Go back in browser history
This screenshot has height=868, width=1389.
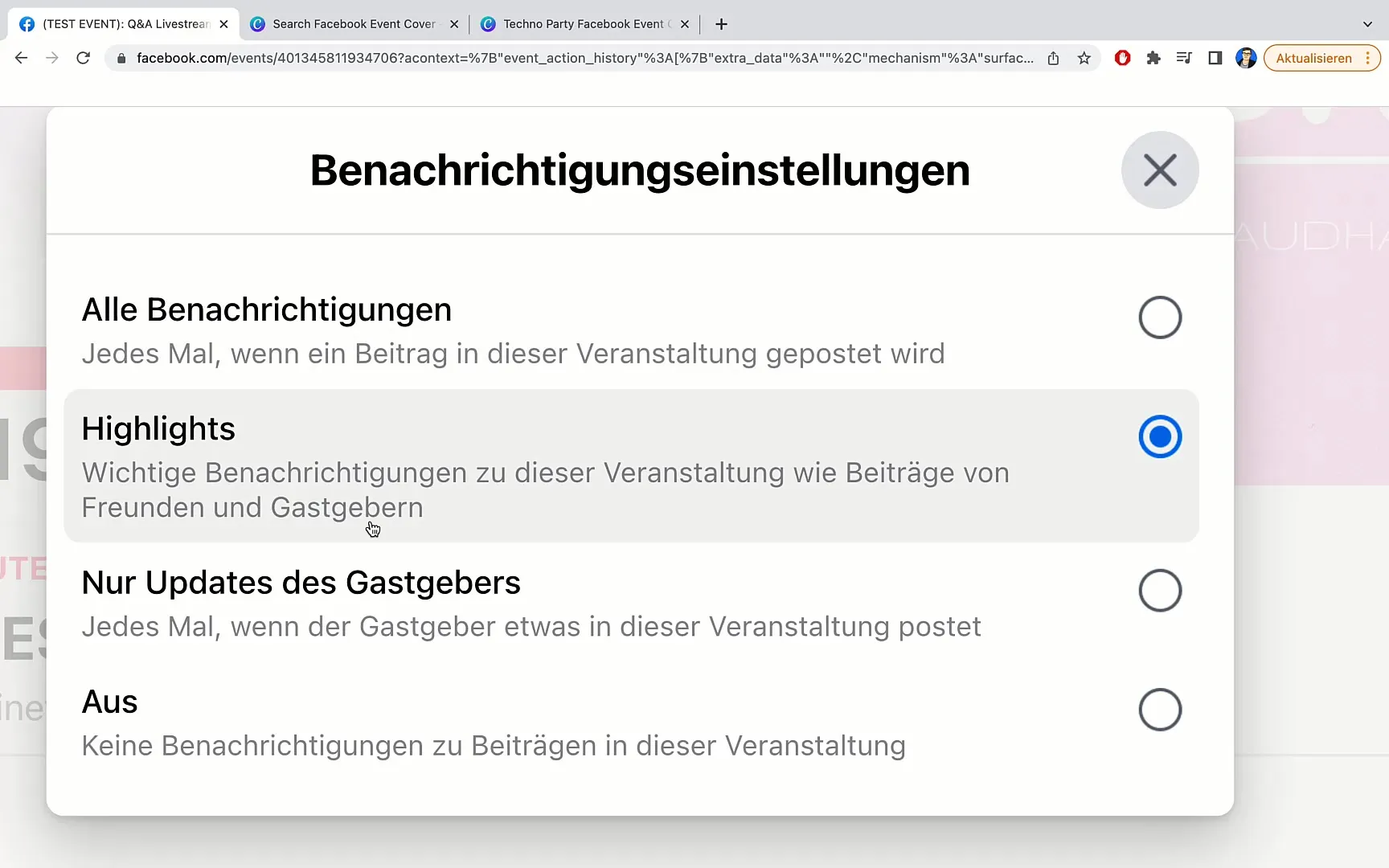coord(22,58)
